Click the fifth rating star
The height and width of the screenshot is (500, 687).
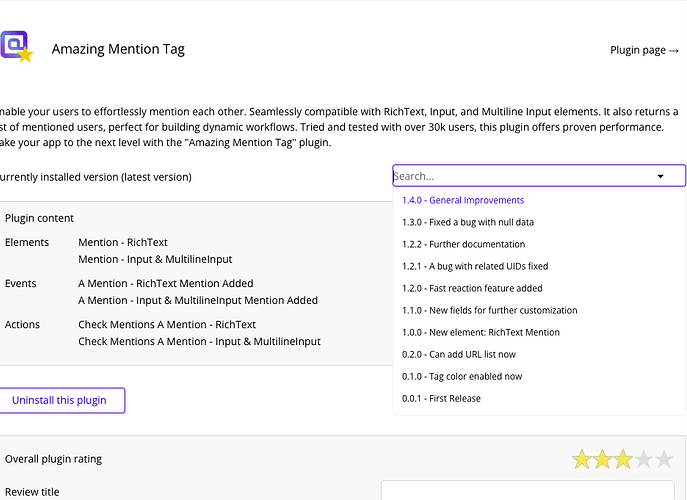[666, 460]
